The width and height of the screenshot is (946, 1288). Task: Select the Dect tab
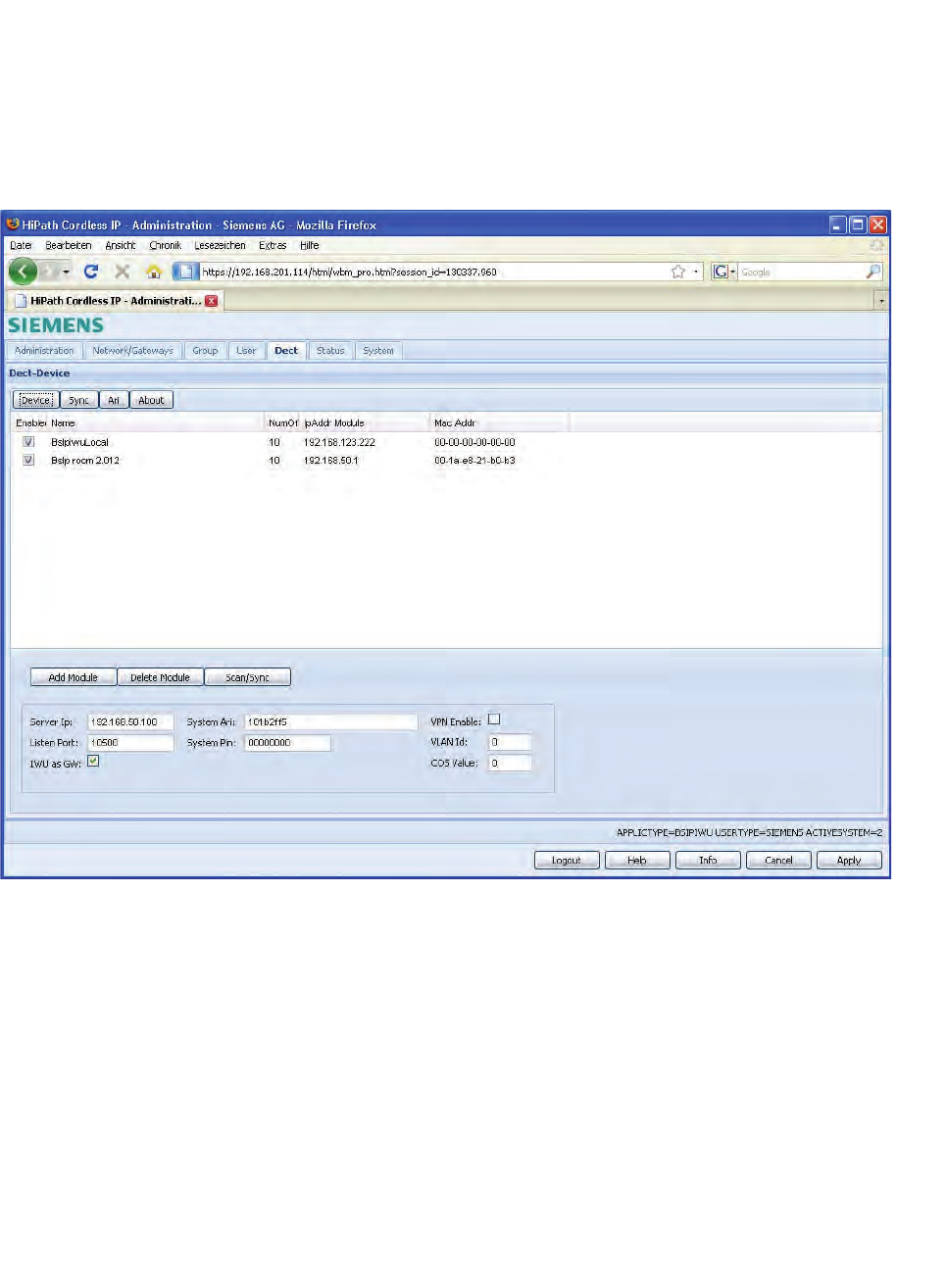click(286, 351)
